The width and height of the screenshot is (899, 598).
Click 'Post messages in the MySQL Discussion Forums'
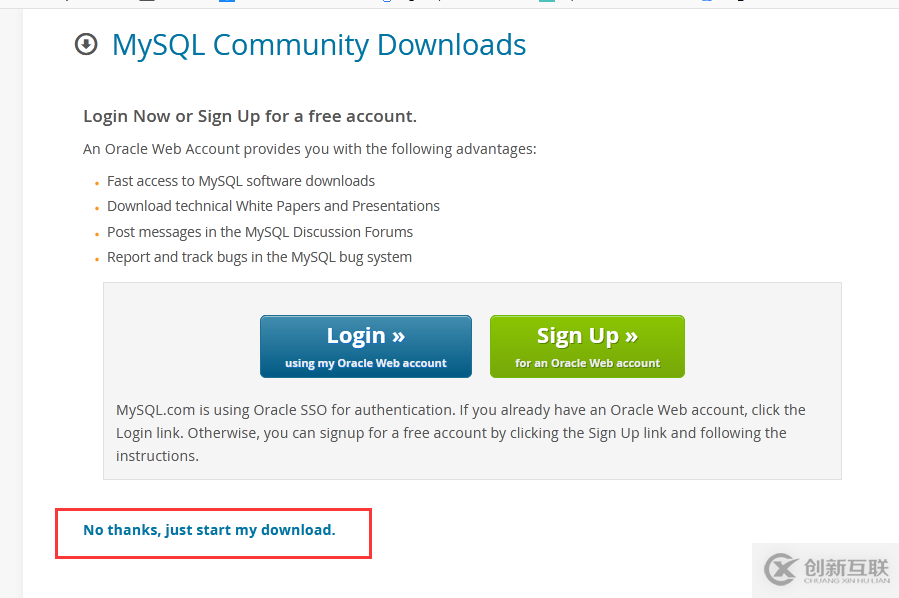(x=260, y=232)
